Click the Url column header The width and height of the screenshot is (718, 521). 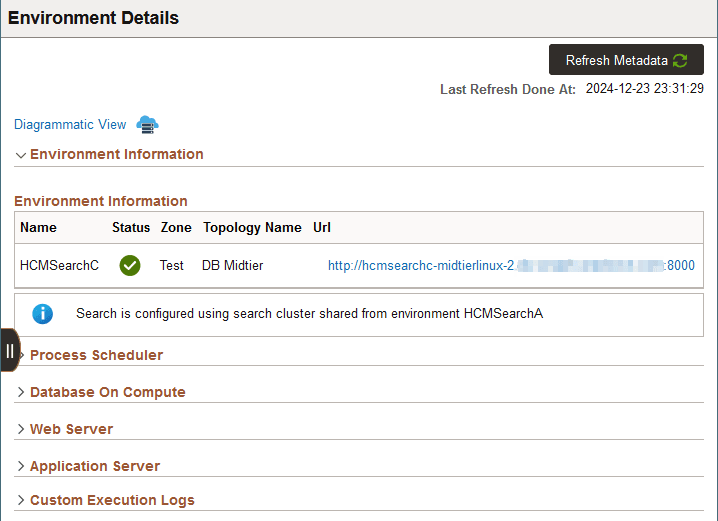point(322,228)
